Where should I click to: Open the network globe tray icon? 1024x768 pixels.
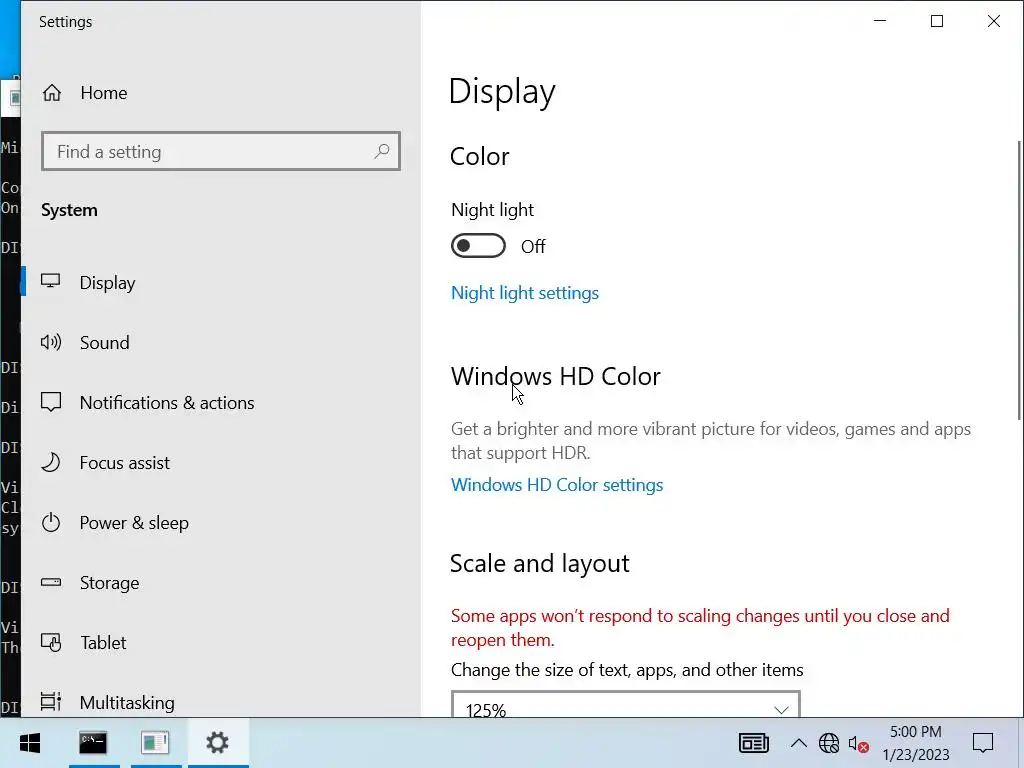pos(829,743)
